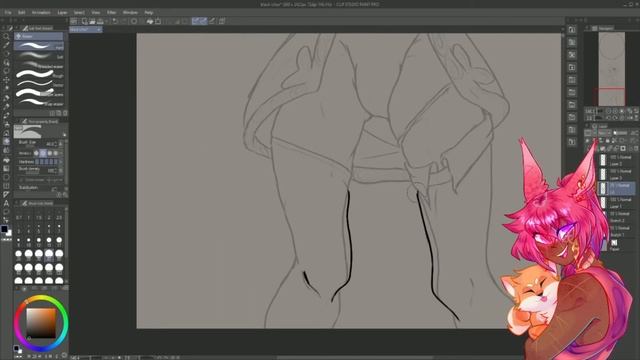Open the Edit menu

point(21,13)
